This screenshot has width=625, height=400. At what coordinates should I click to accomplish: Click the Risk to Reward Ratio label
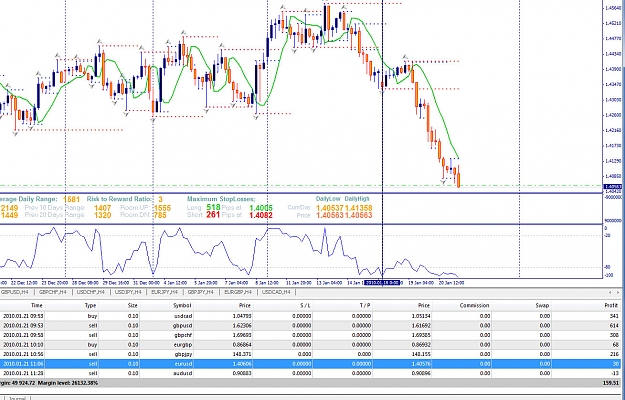(x=119, y=199)
